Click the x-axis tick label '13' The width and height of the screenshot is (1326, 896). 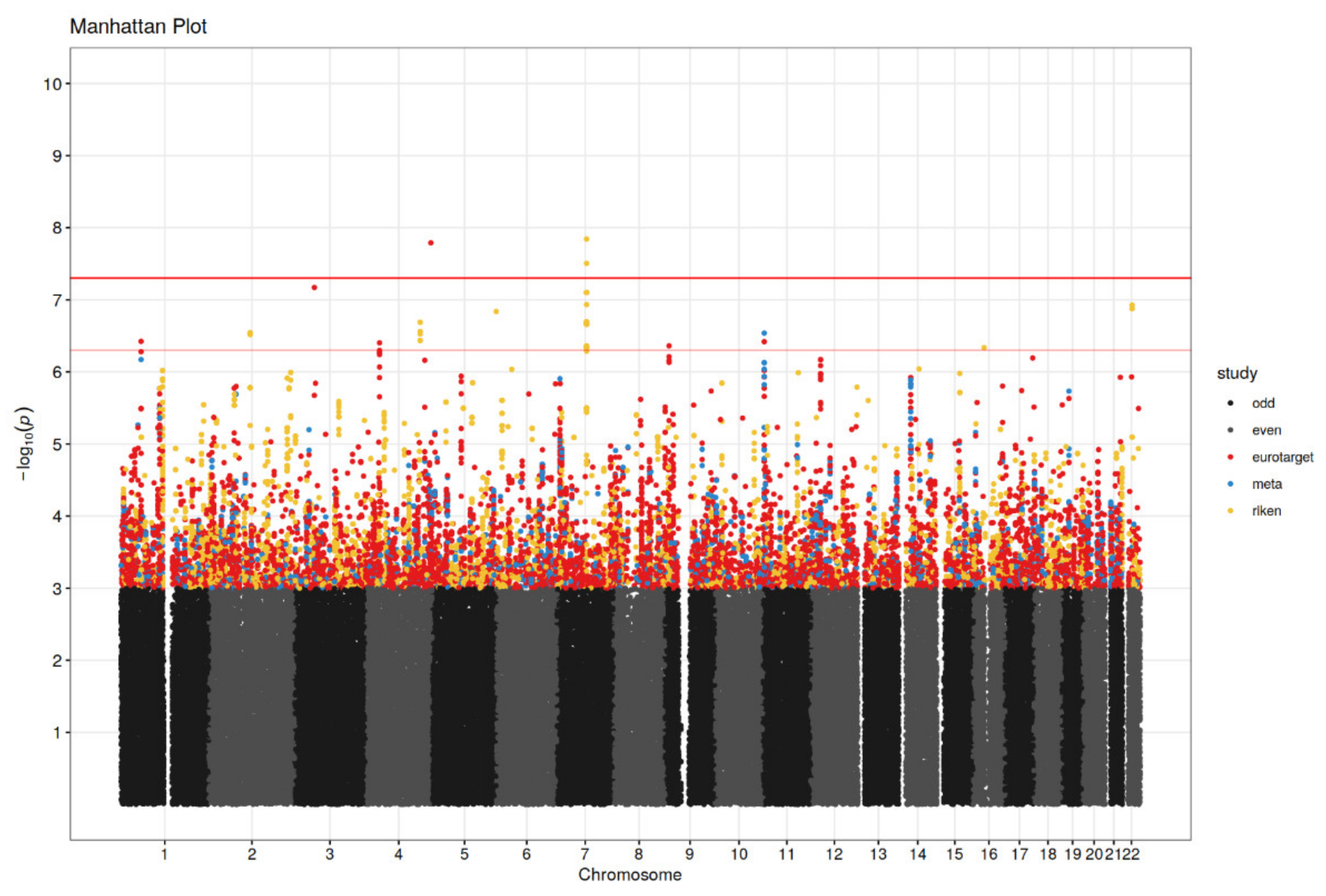878,854
